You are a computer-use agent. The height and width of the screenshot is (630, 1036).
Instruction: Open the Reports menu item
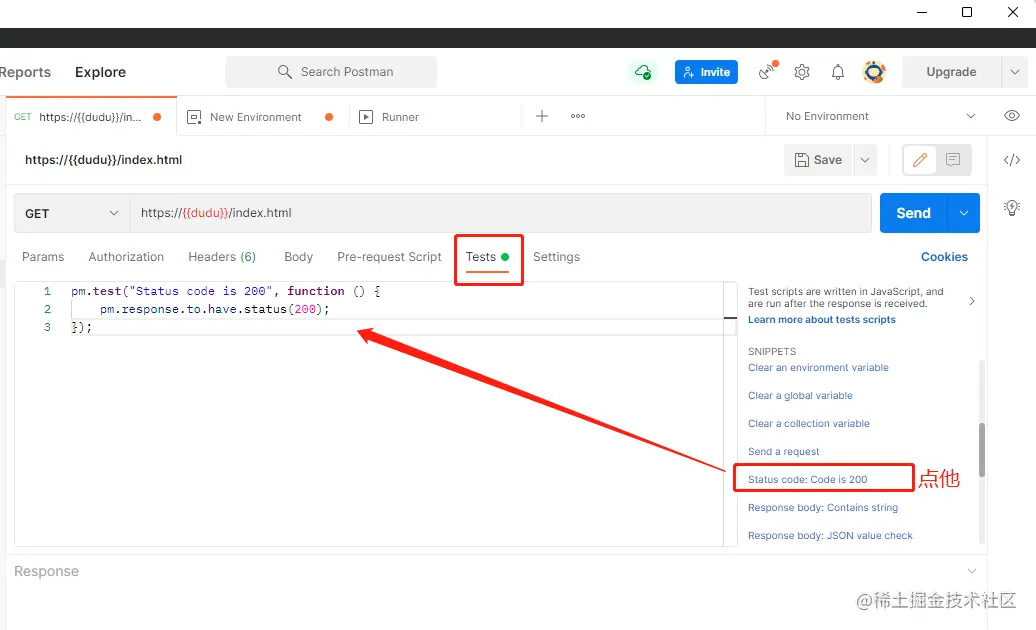(x=25, y=72)
